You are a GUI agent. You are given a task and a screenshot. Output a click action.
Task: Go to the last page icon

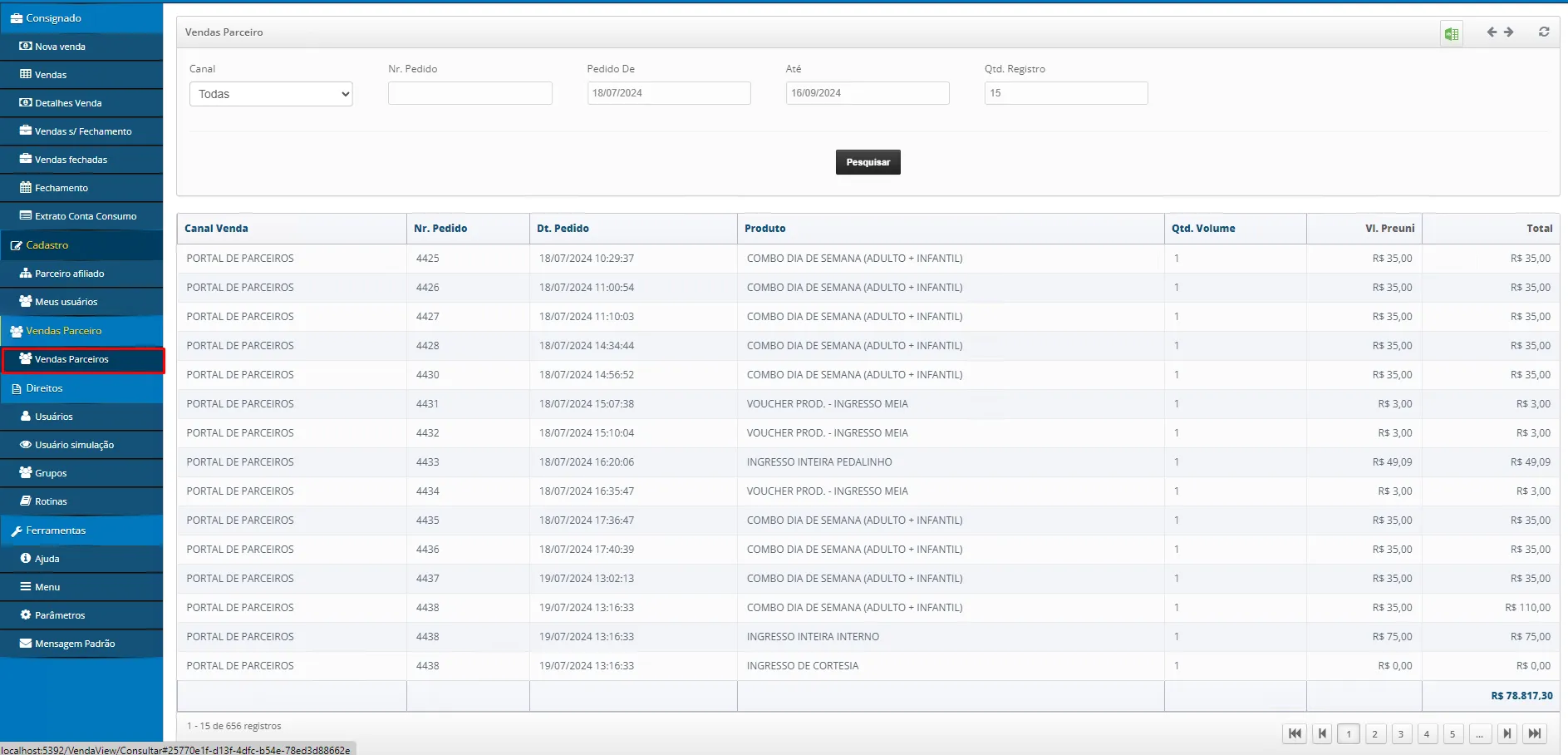(1535, 733)
